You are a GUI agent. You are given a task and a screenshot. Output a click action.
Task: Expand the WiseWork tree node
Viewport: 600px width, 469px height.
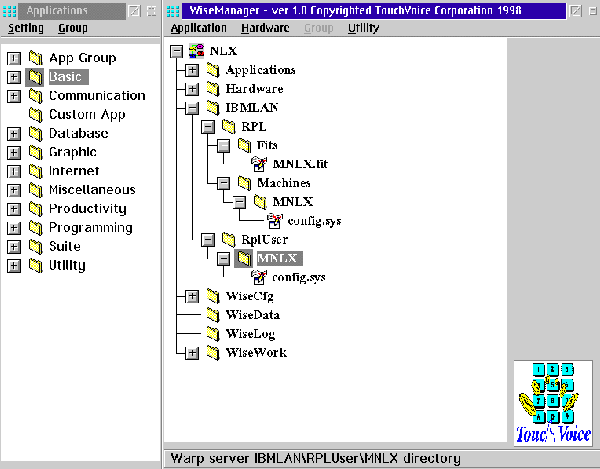pyautogui.click(x=192, y=353)
